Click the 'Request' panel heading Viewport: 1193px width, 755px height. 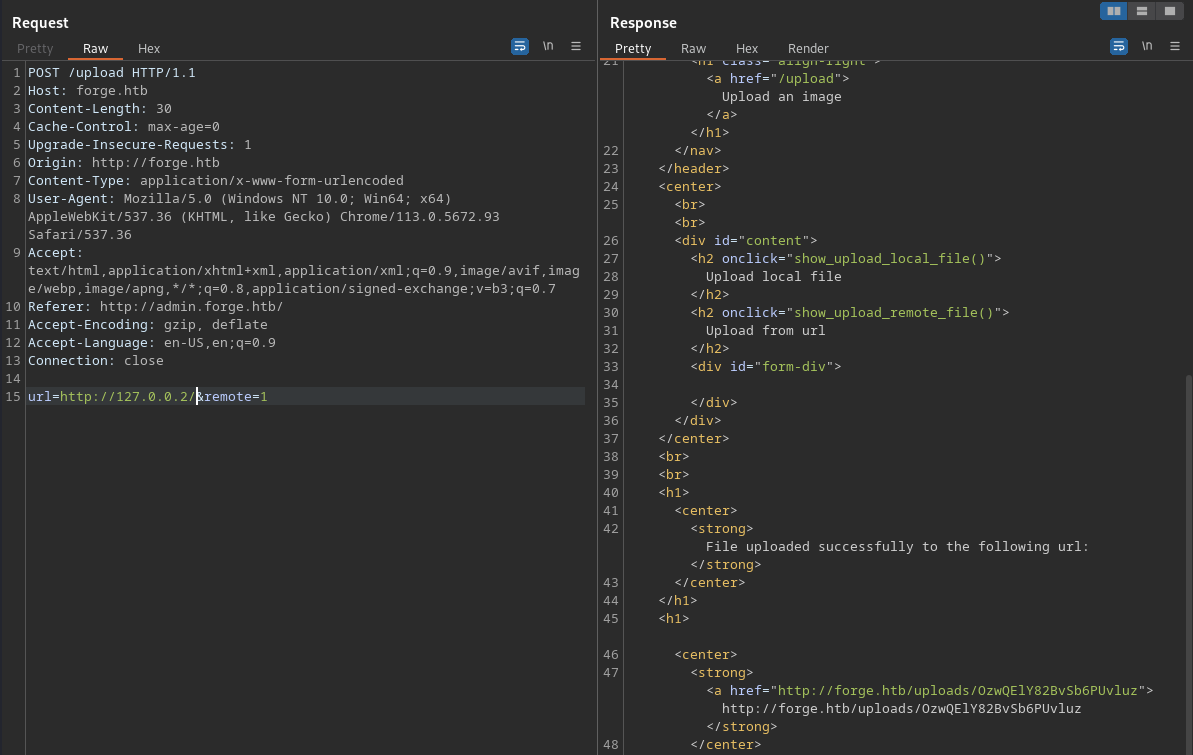[x=40, y=23]
